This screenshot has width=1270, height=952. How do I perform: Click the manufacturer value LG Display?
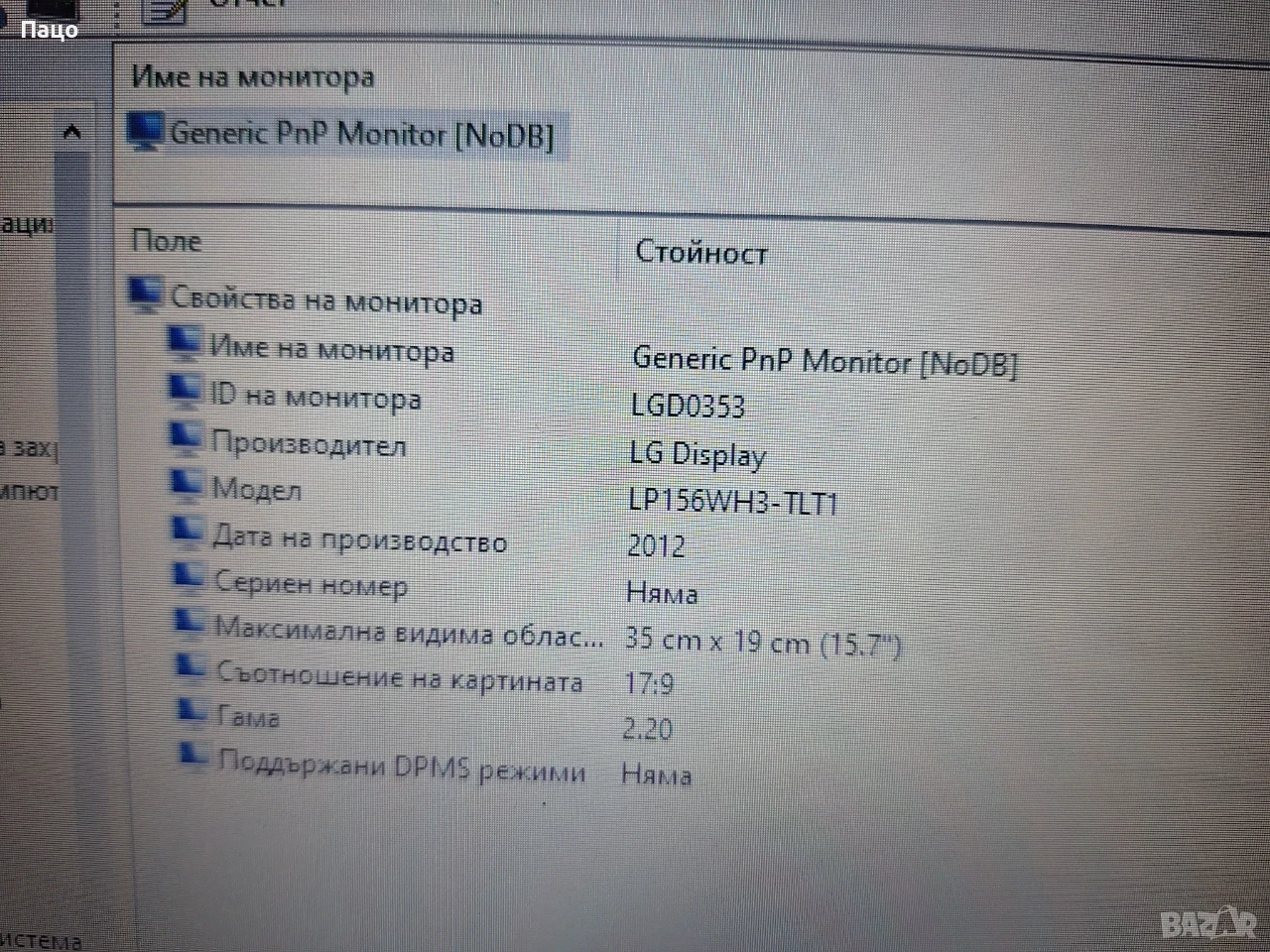698,455
